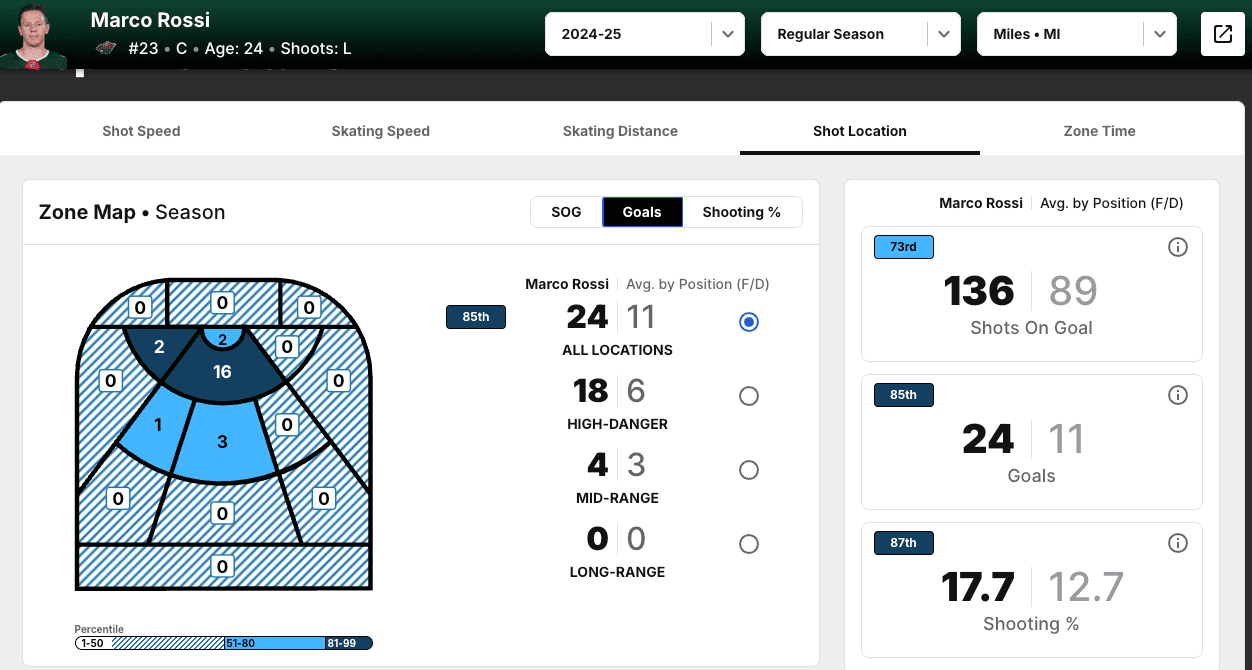
Task: Show SOG on the zone map
Action: point(566,212)
